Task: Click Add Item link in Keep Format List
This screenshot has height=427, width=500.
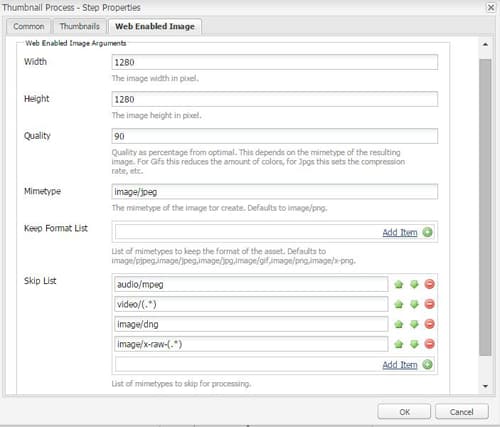Action: click(400, 232)
